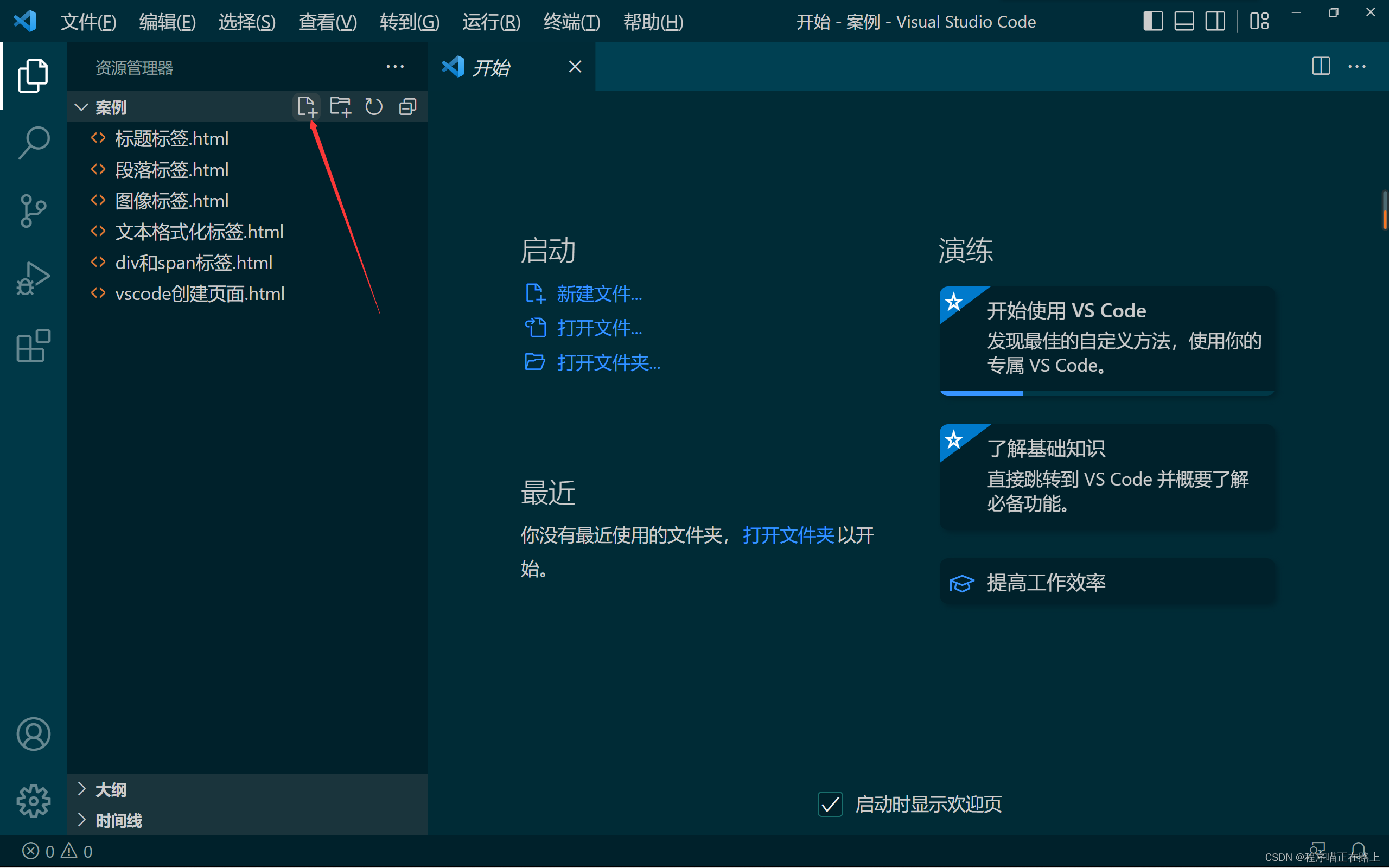The image size is (1389, 868).
Task: Click the 打开文件... link
Action: point(599,328)
